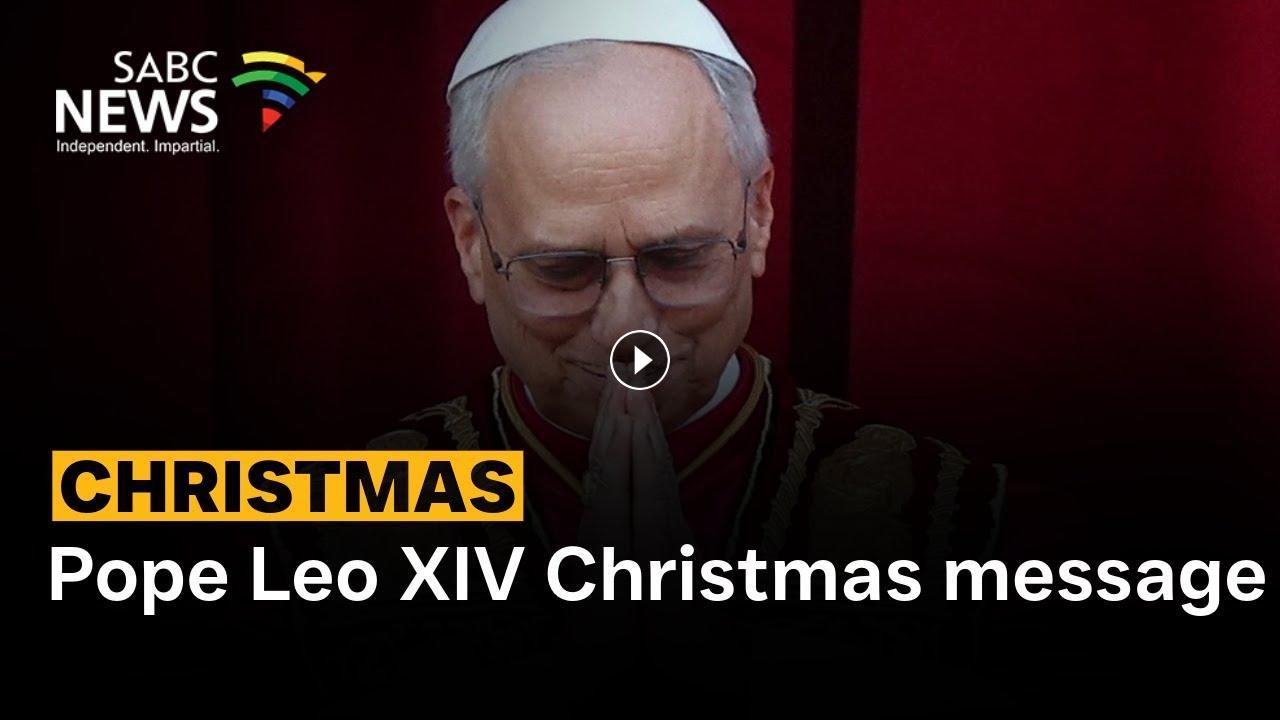Click the yellow CHRISTMAS label banner
The image size is (1280, 720).
tap(288, 486)
